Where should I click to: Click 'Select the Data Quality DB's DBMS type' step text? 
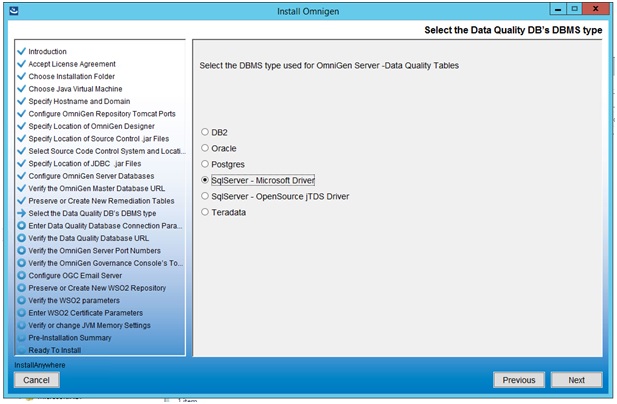[x=92, y=213]
